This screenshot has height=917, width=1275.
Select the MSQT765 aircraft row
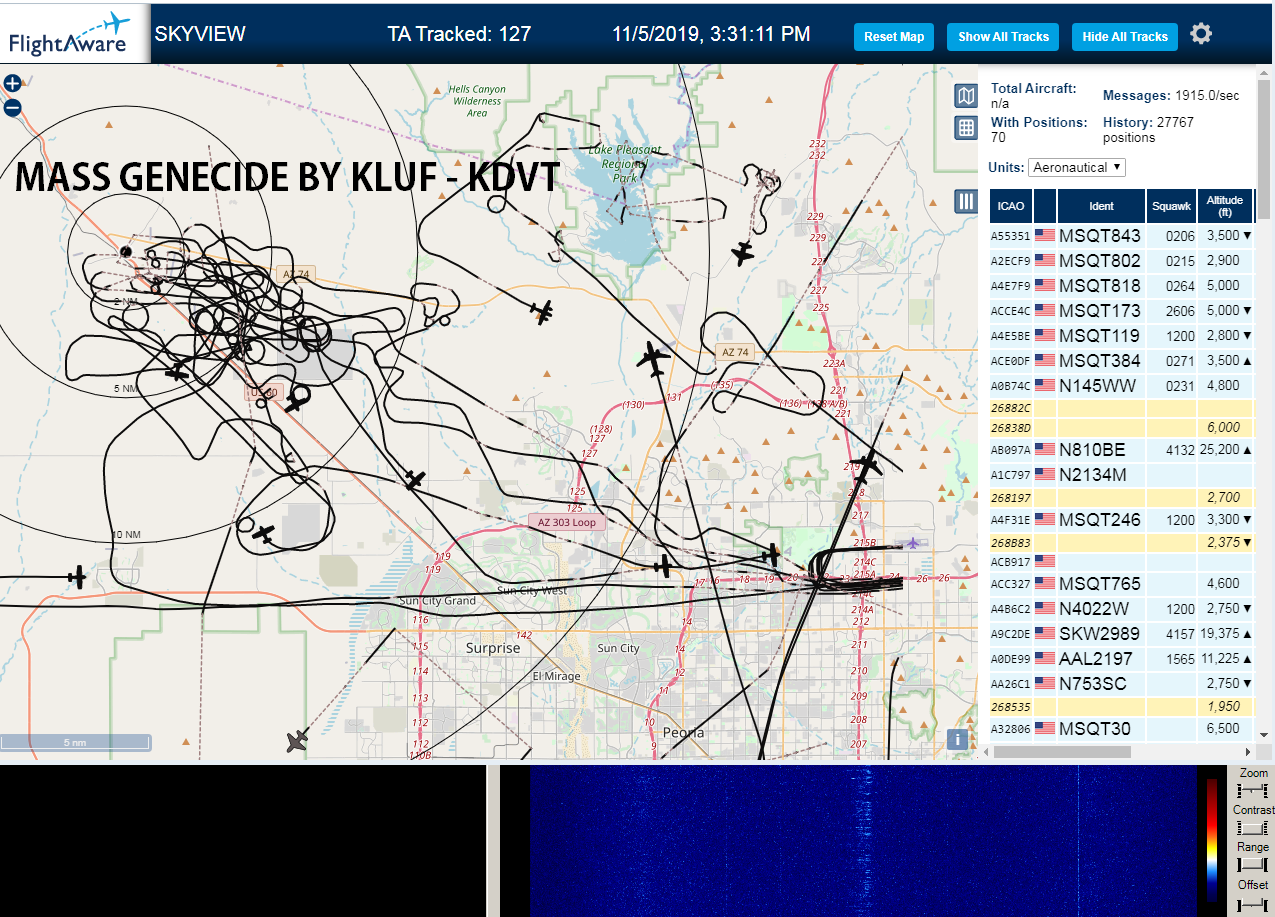point(1121,583)
